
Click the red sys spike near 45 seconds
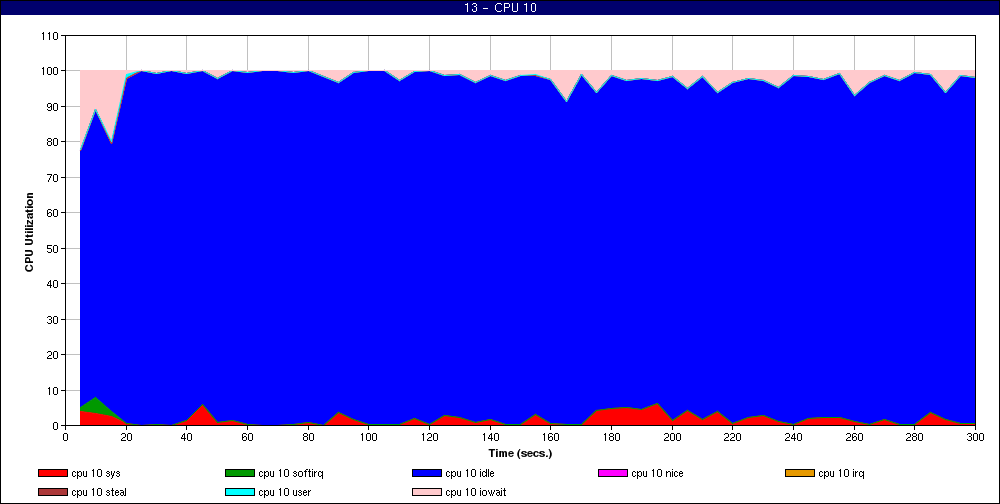point(202,413)
